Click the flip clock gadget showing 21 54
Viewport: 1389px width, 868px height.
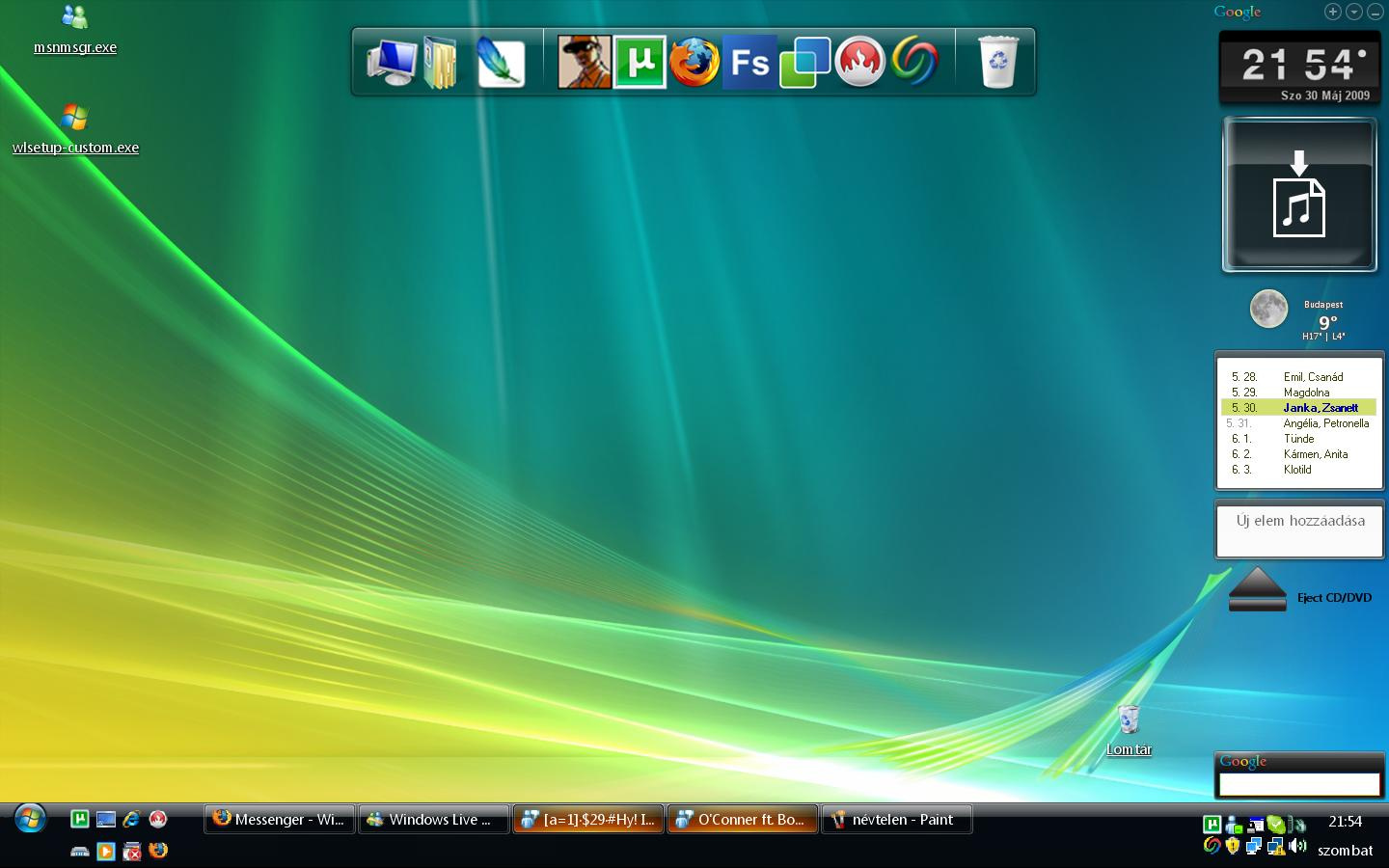[x=1299, y=68]
